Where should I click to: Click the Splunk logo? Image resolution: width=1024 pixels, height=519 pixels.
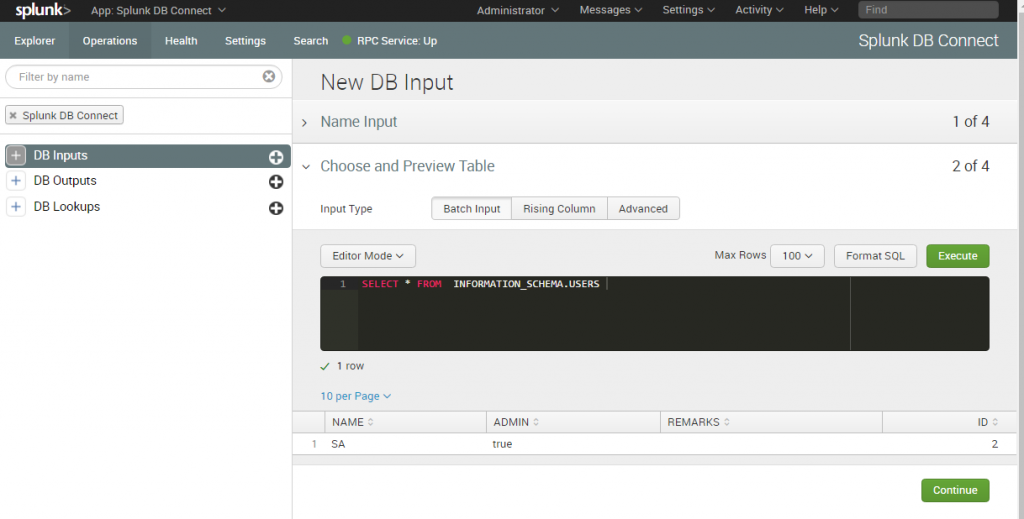point(42,10)
